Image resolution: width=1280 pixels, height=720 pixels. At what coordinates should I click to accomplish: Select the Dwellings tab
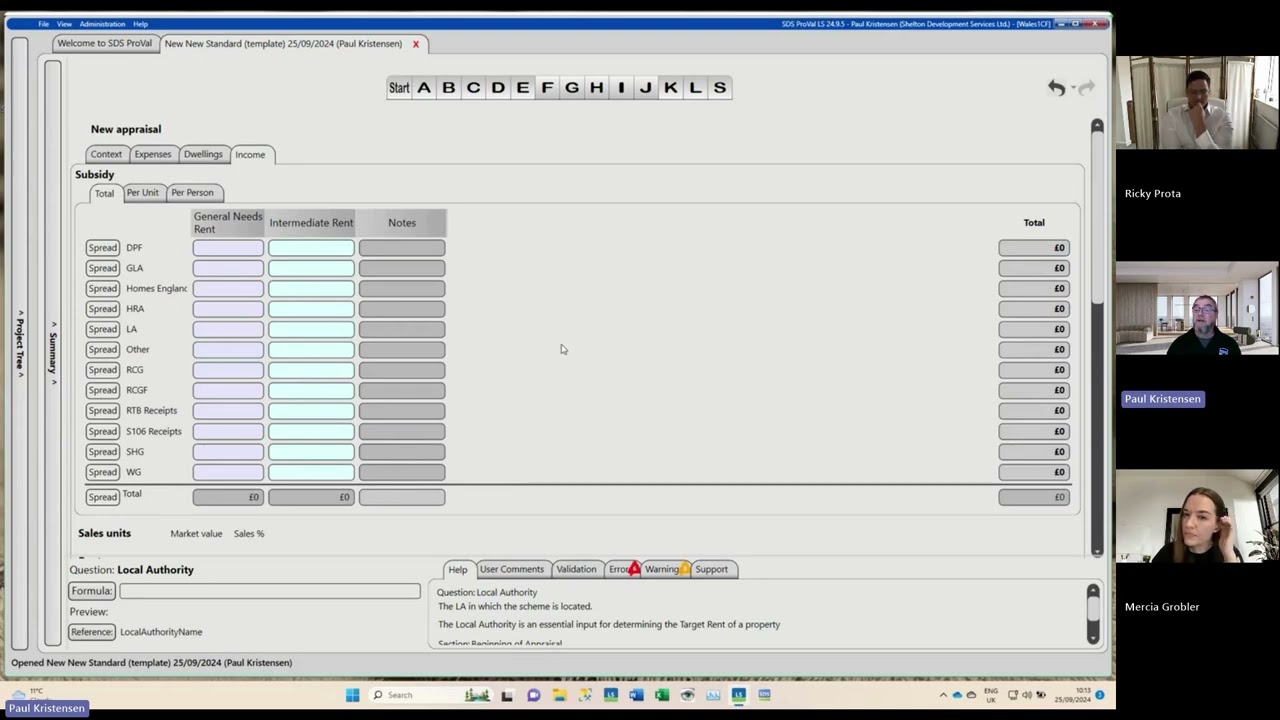click(203, 154)
